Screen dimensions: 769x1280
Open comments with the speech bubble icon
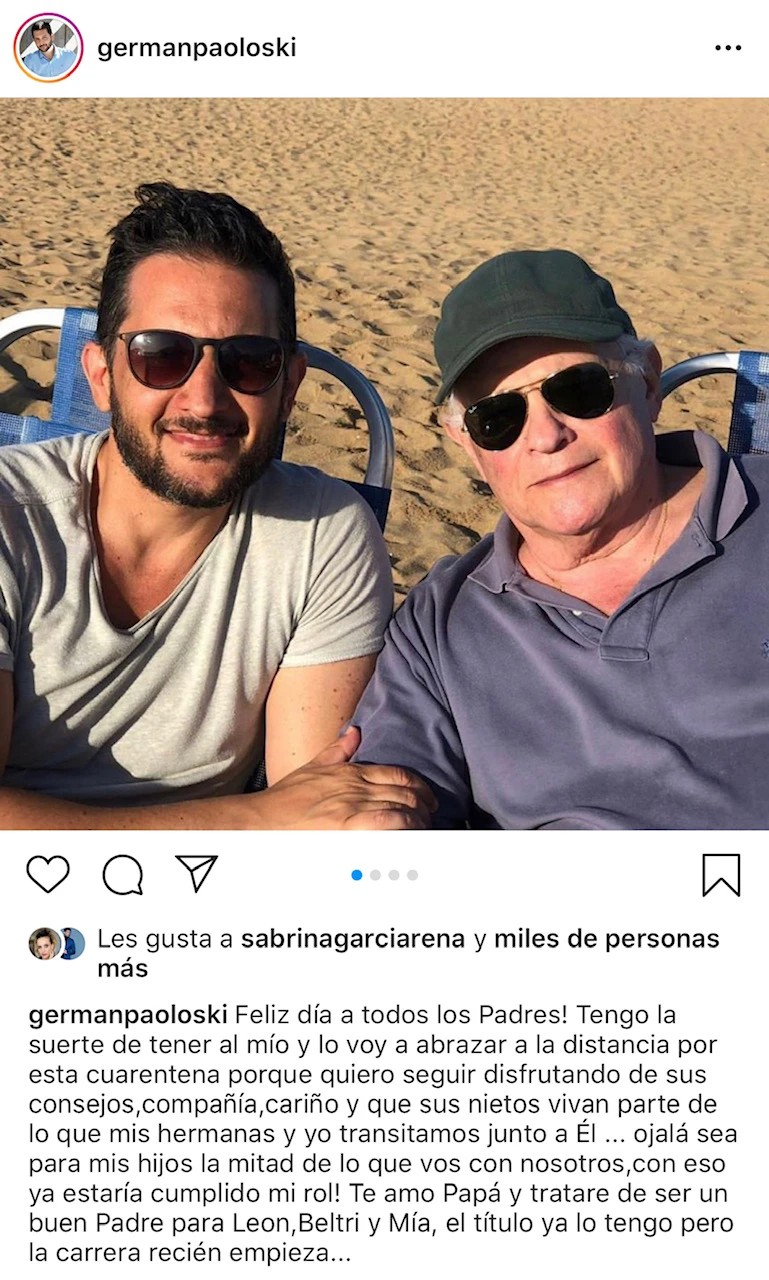[x=123, y=874]
